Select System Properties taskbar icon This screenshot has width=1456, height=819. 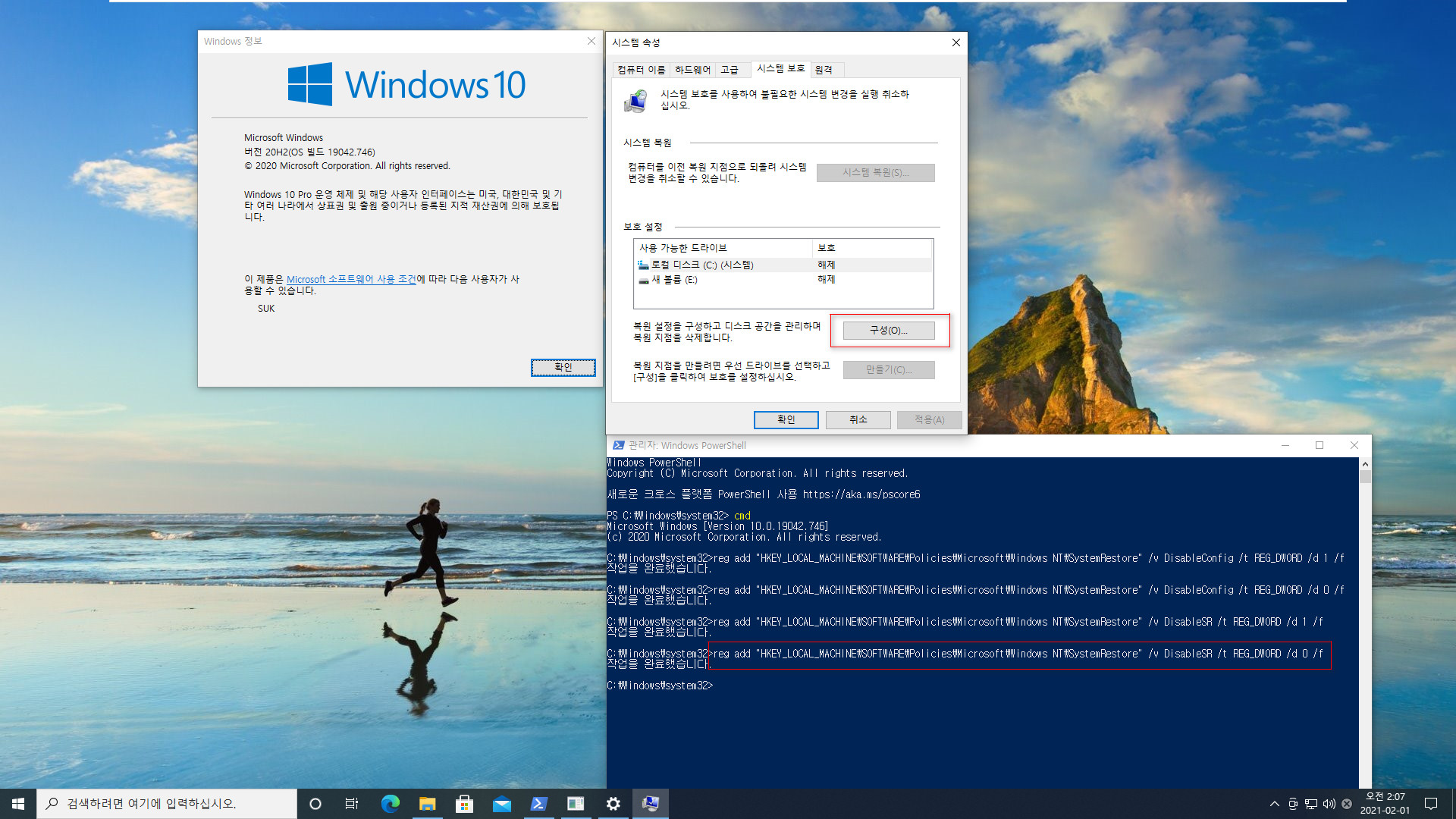pyautogui.click(x=650, y=803)
